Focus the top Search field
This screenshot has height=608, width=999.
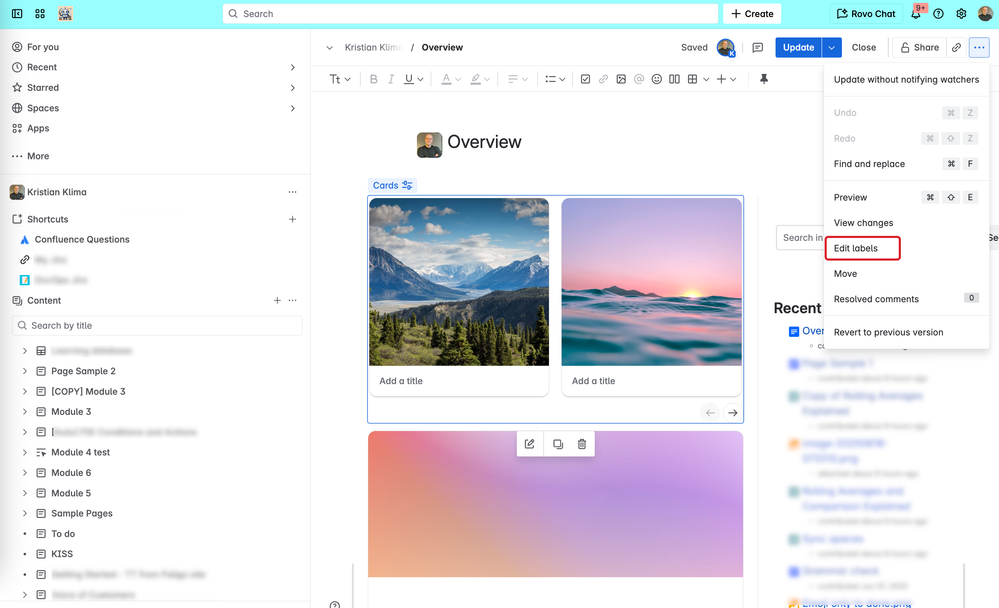coord(470,13)
